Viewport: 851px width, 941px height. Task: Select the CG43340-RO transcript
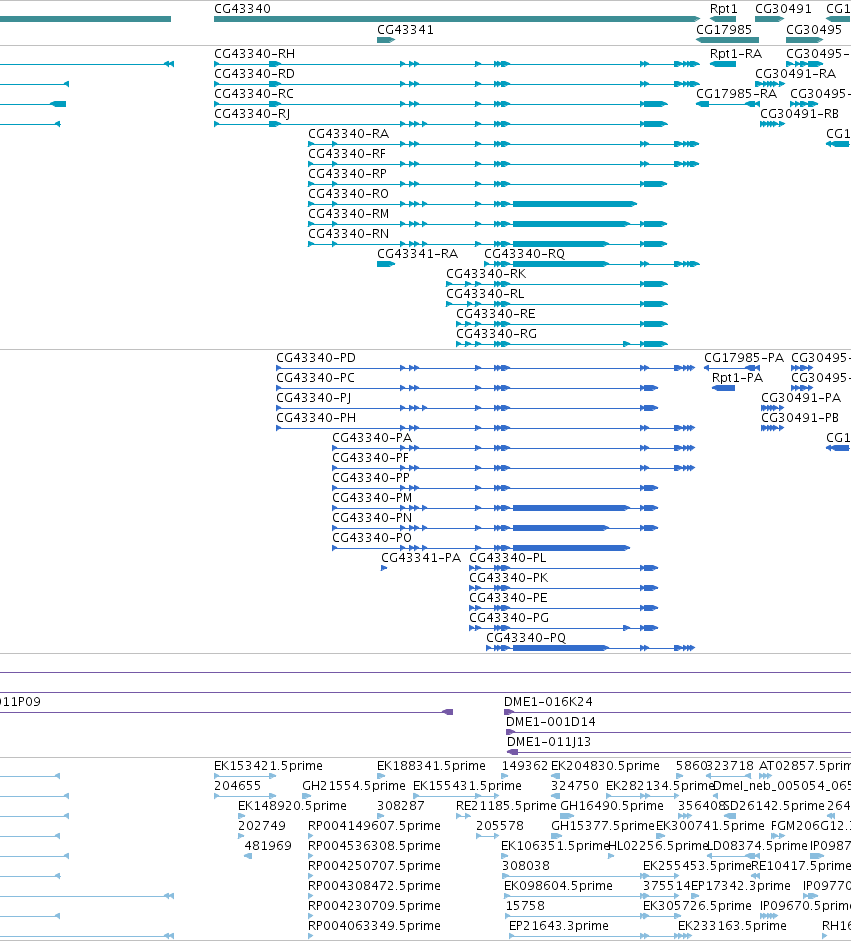pyautogui.click(x=349, y=194)
